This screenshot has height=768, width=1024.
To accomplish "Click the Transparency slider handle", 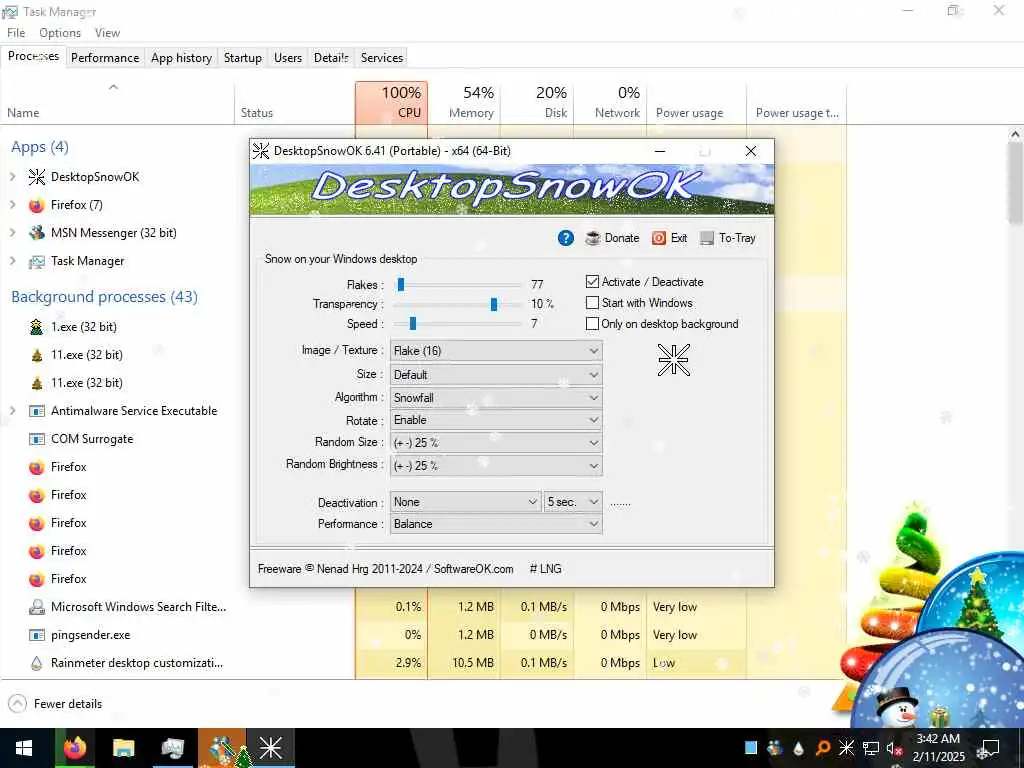I will click(494, 304).
